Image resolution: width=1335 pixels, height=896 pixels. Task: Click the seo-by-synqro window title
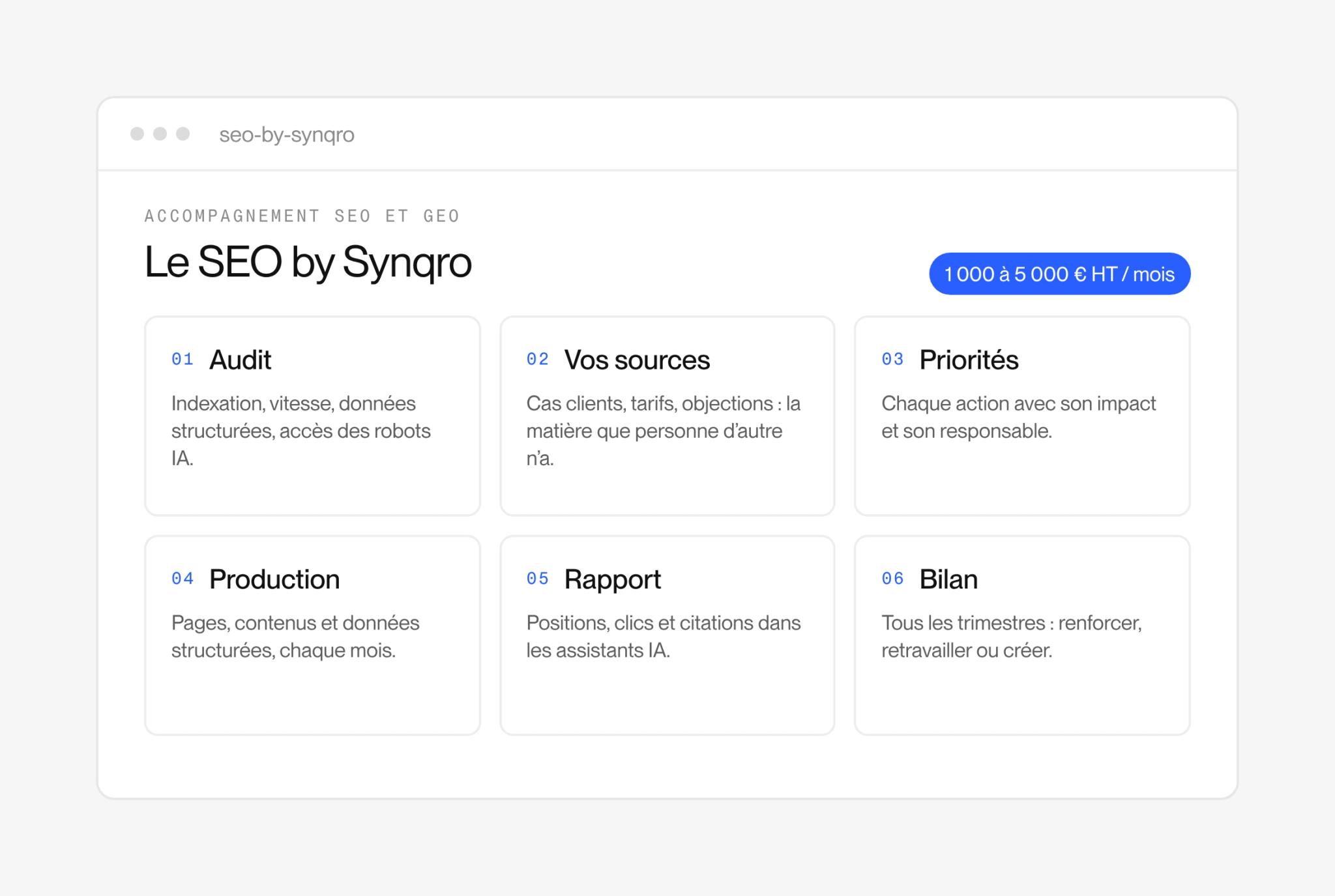coord(287,134)
